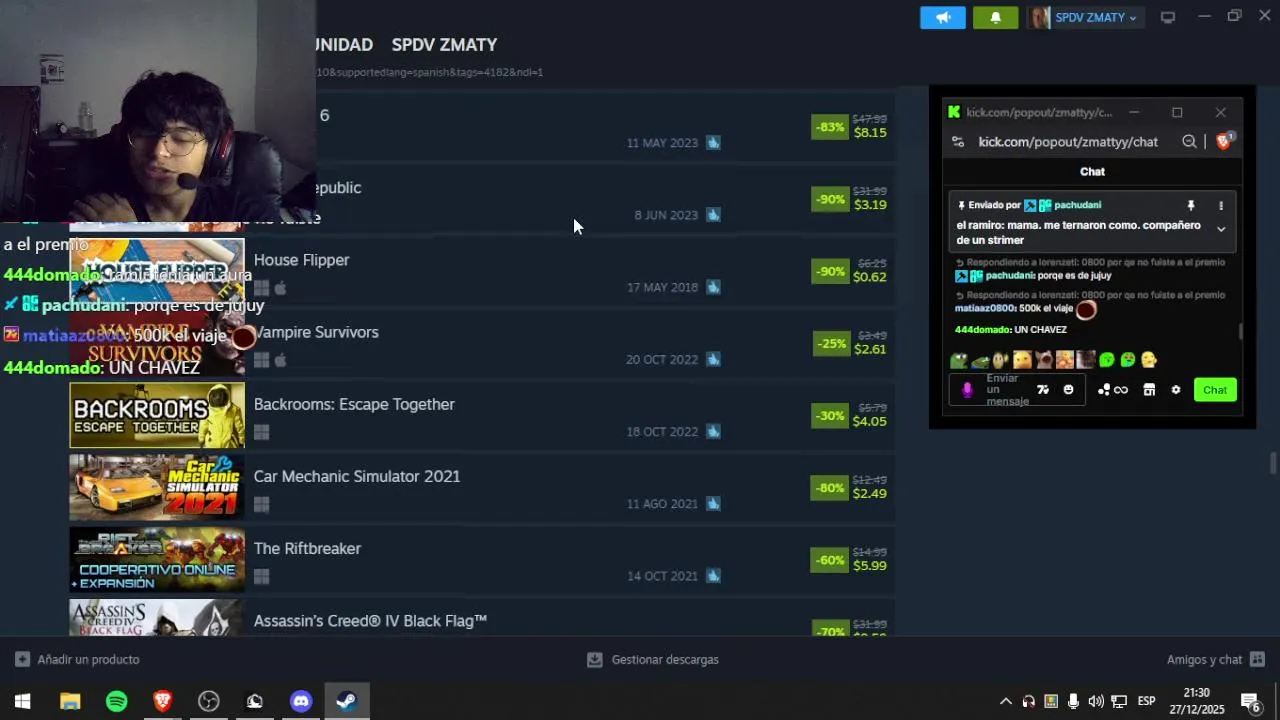1280x720 pixels.
Task: Click Añadir un producto
Action: (x=77, y=660)
